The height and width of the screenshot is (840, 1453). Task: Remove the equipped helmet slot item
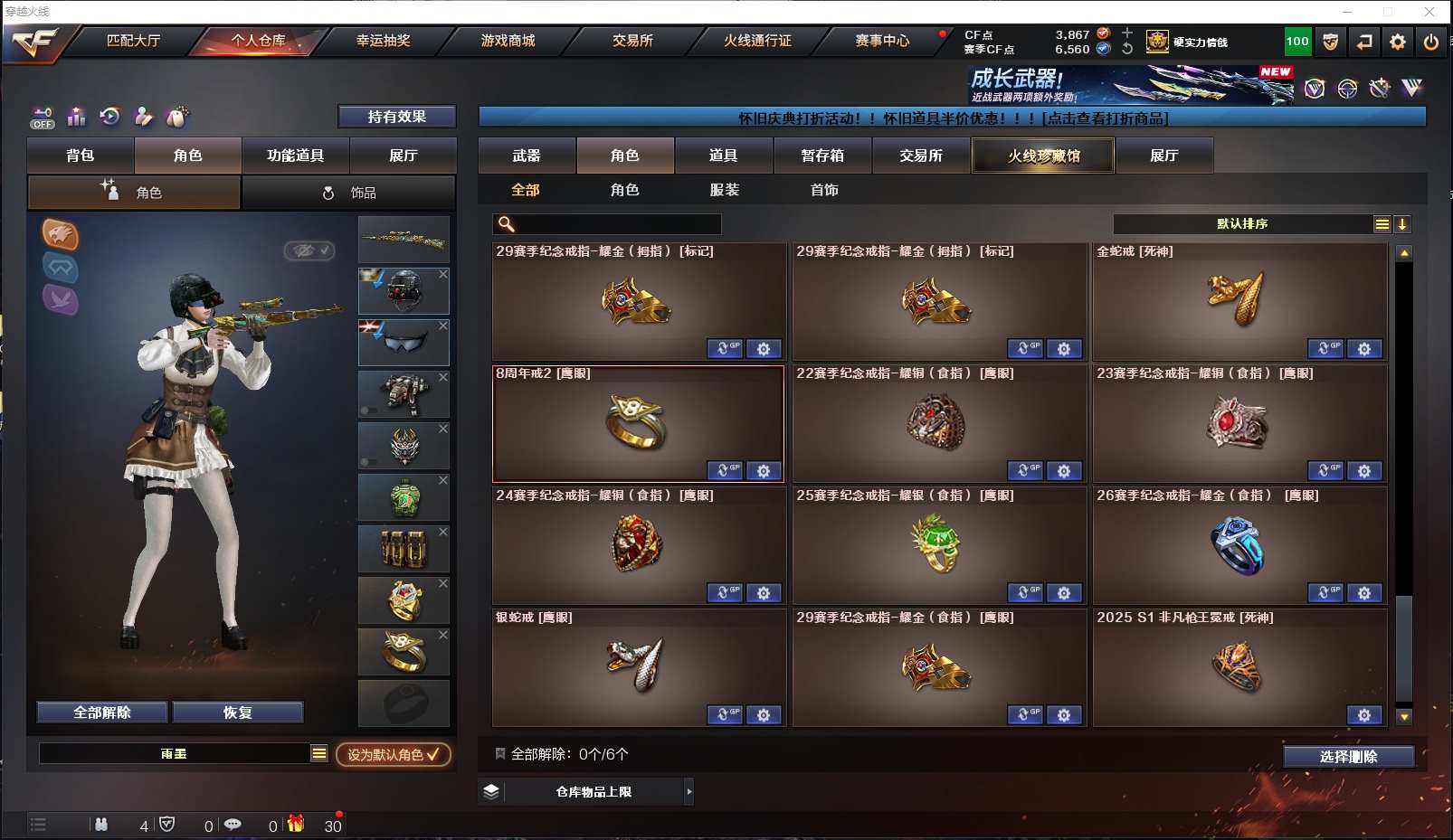[443, 274]
